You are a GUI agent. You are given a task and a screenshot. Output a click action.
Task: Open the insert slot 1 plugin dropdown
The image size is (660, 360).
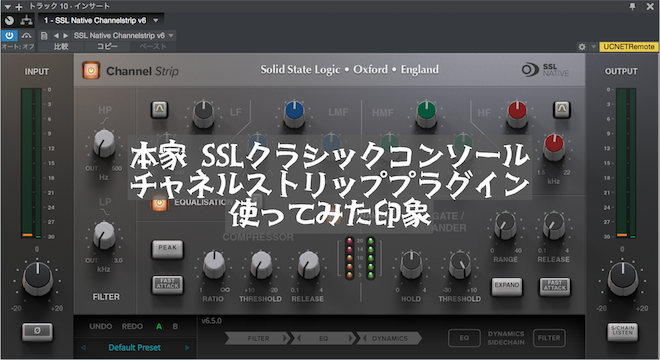pos(100,20)
